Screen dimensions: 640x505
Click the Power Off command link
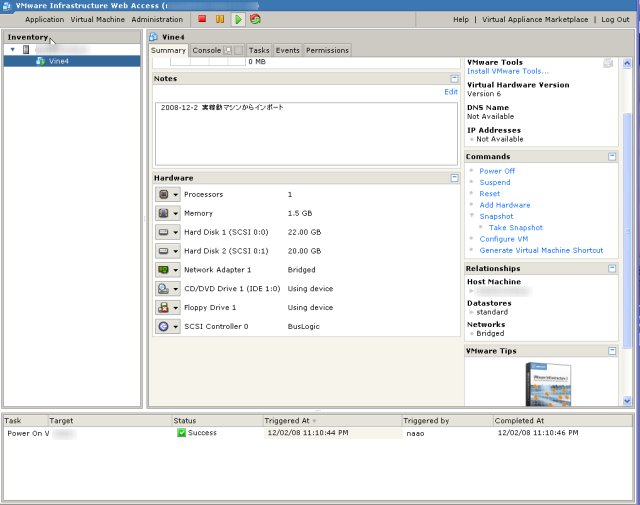497,171
